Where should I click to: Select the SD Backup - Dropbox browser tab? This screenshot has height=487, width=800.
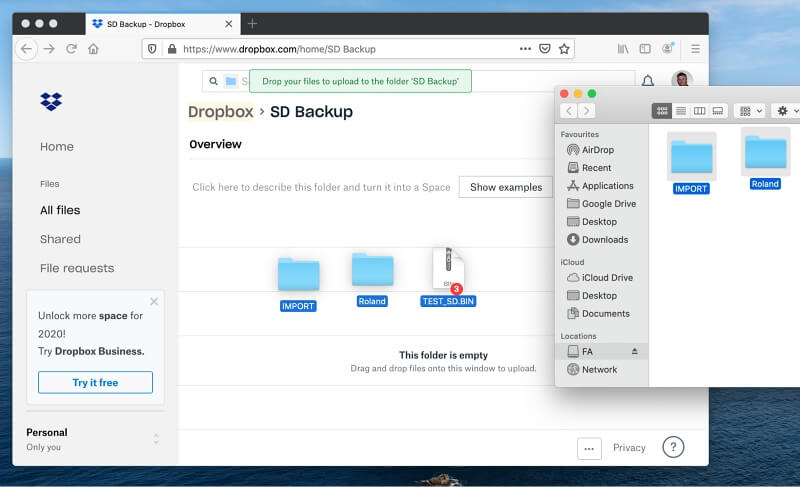(163, 24)
